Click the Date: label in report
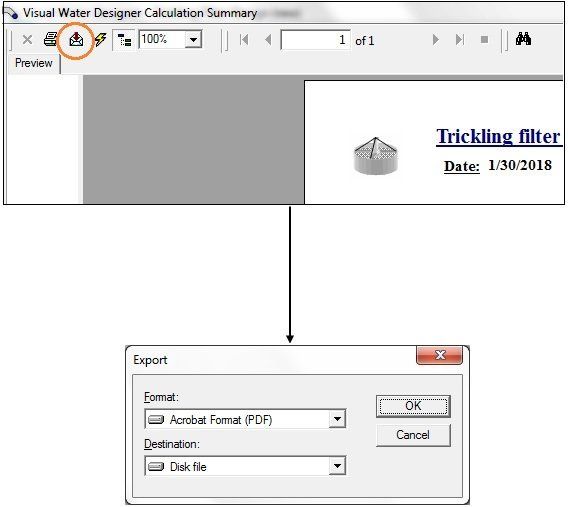Screen dimensions: 568x507 click(x=462, y=166)
